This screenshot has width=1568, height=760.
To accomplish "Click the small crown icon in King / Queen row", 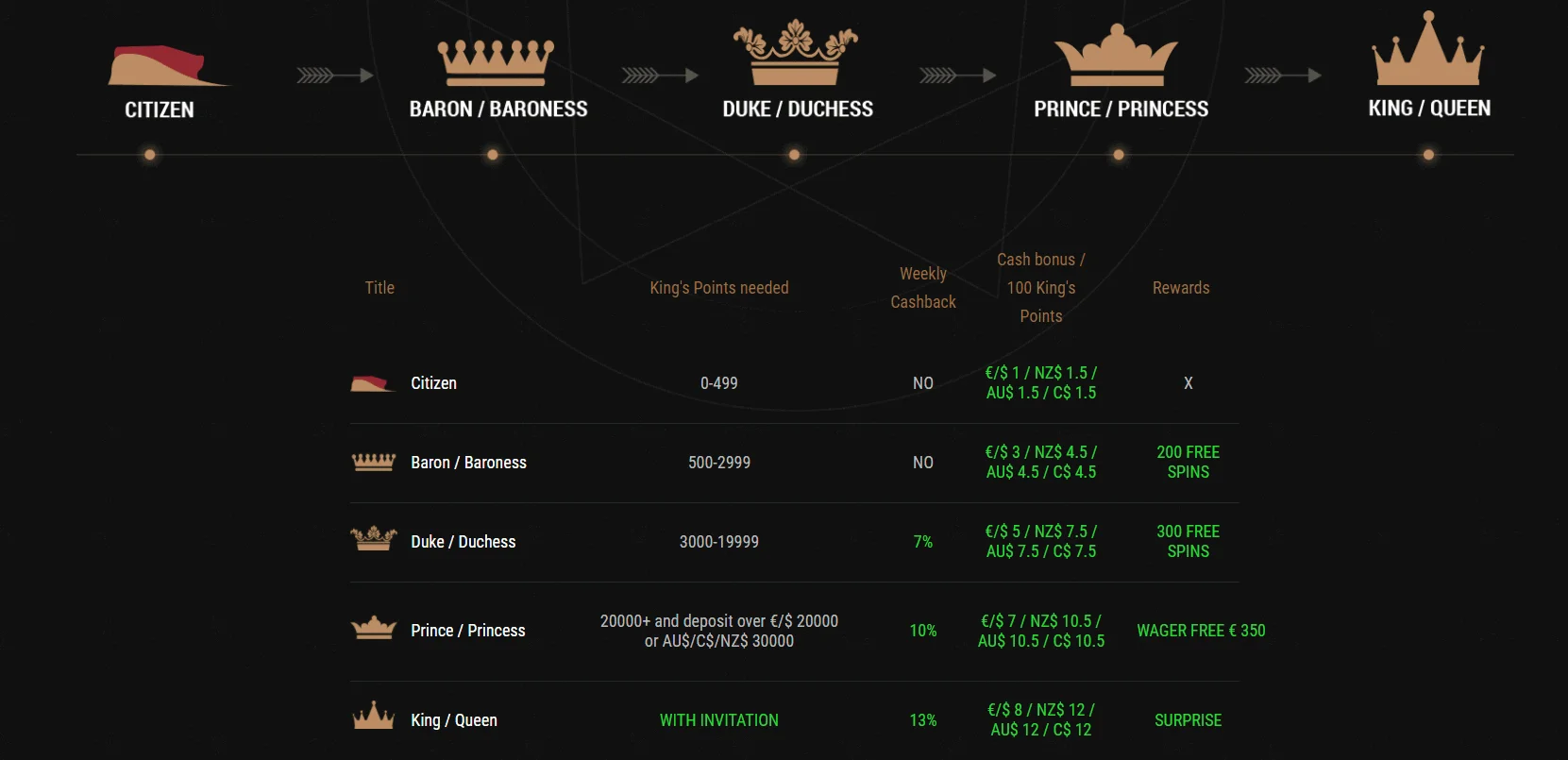I will [x=374, y=716].
